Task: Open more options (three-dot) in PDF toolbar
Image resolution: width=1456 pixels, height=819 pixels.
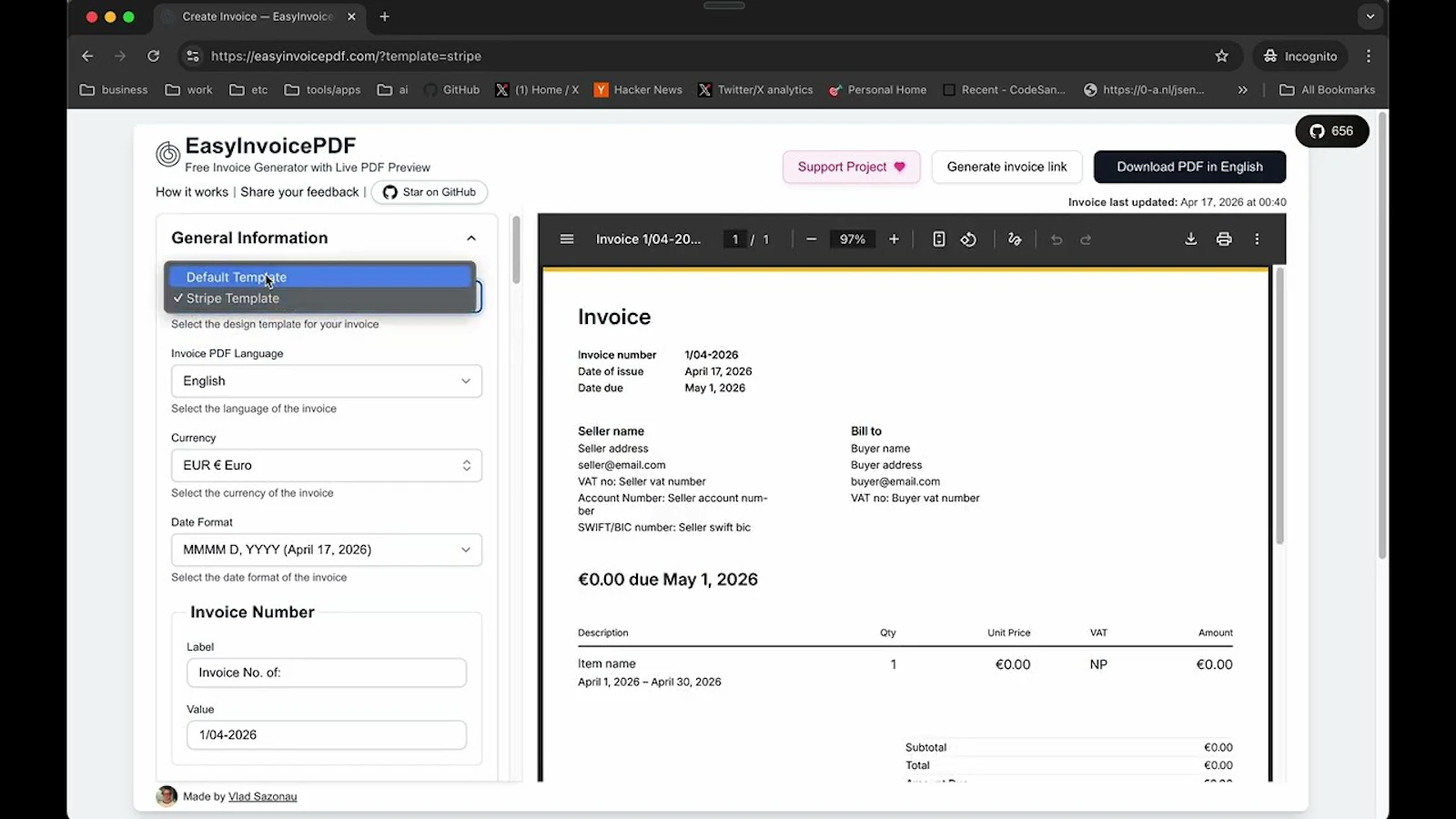Action: point(1257,239)
